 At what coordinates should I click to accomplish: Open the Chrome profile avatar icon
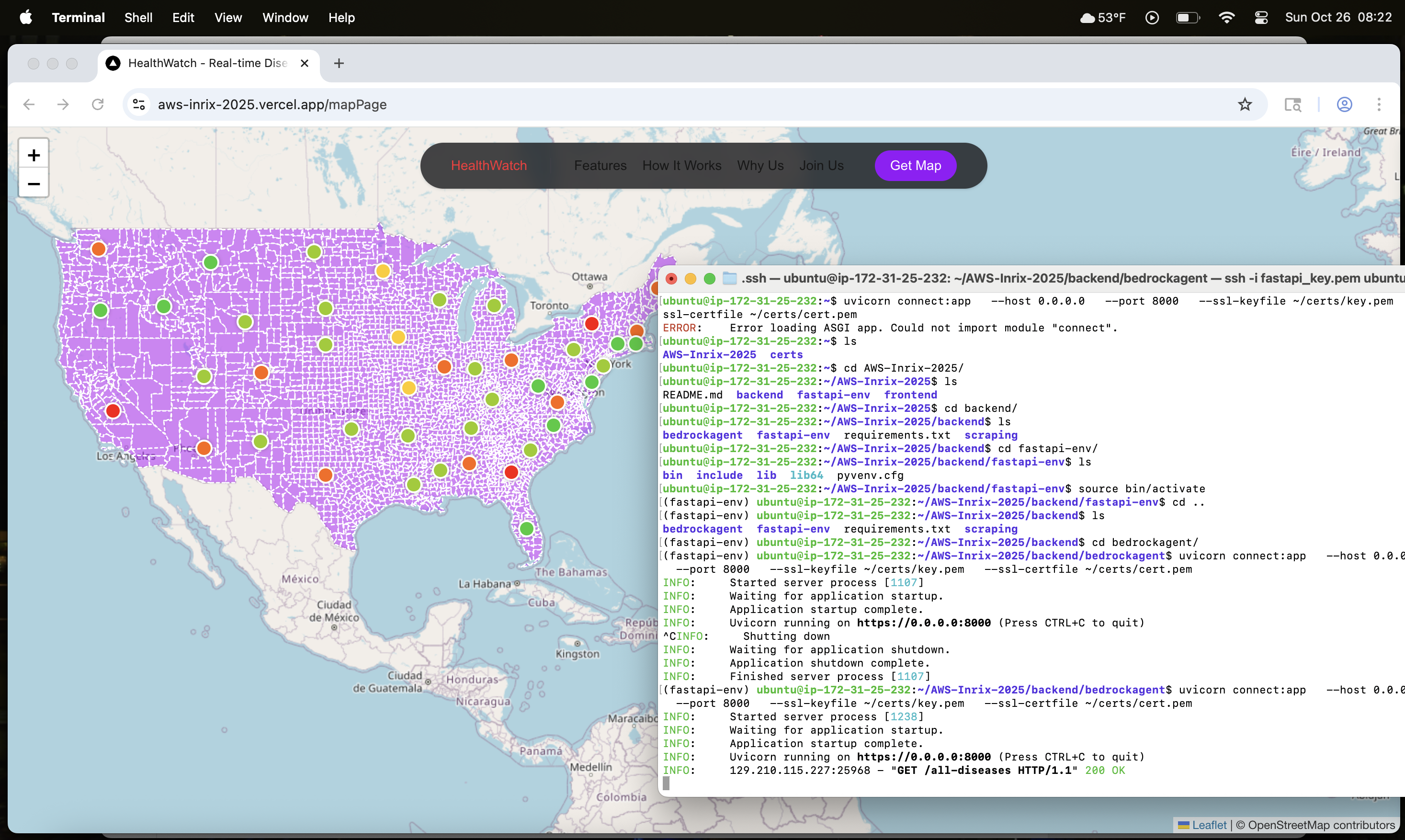[1345, 105]
